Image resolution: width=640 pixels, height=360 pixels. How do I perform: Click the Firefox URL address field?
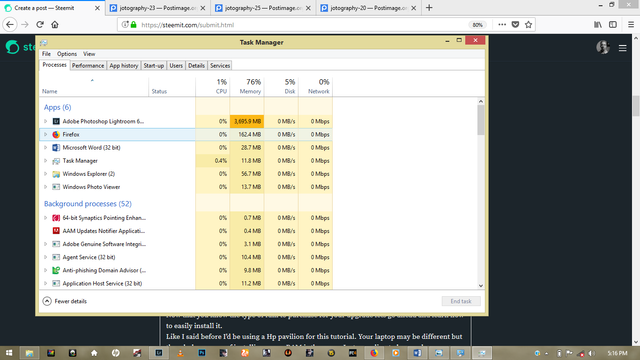tap(302, 25)
